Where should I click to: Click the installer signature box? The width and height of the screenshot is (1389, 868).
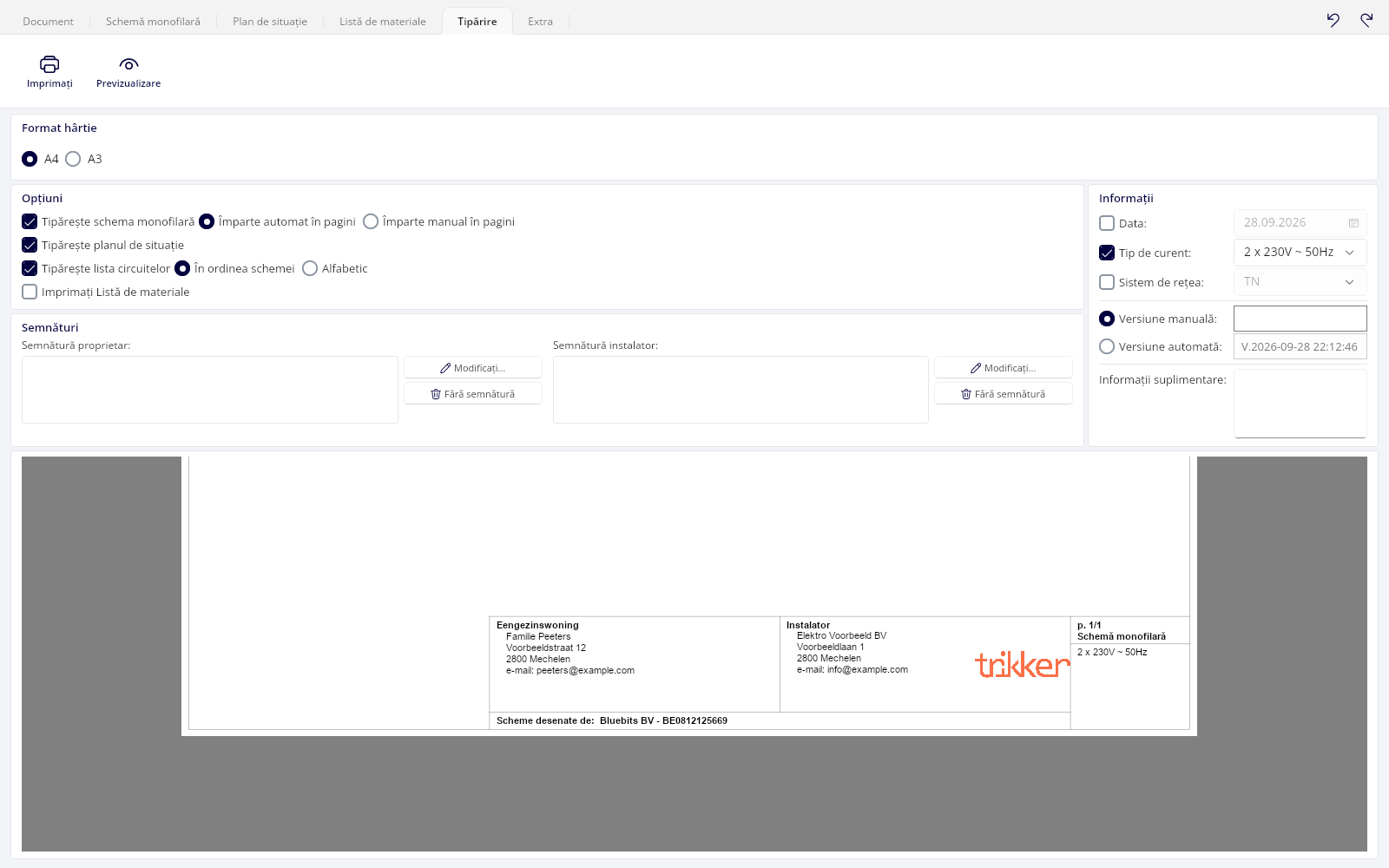[741, 390]
